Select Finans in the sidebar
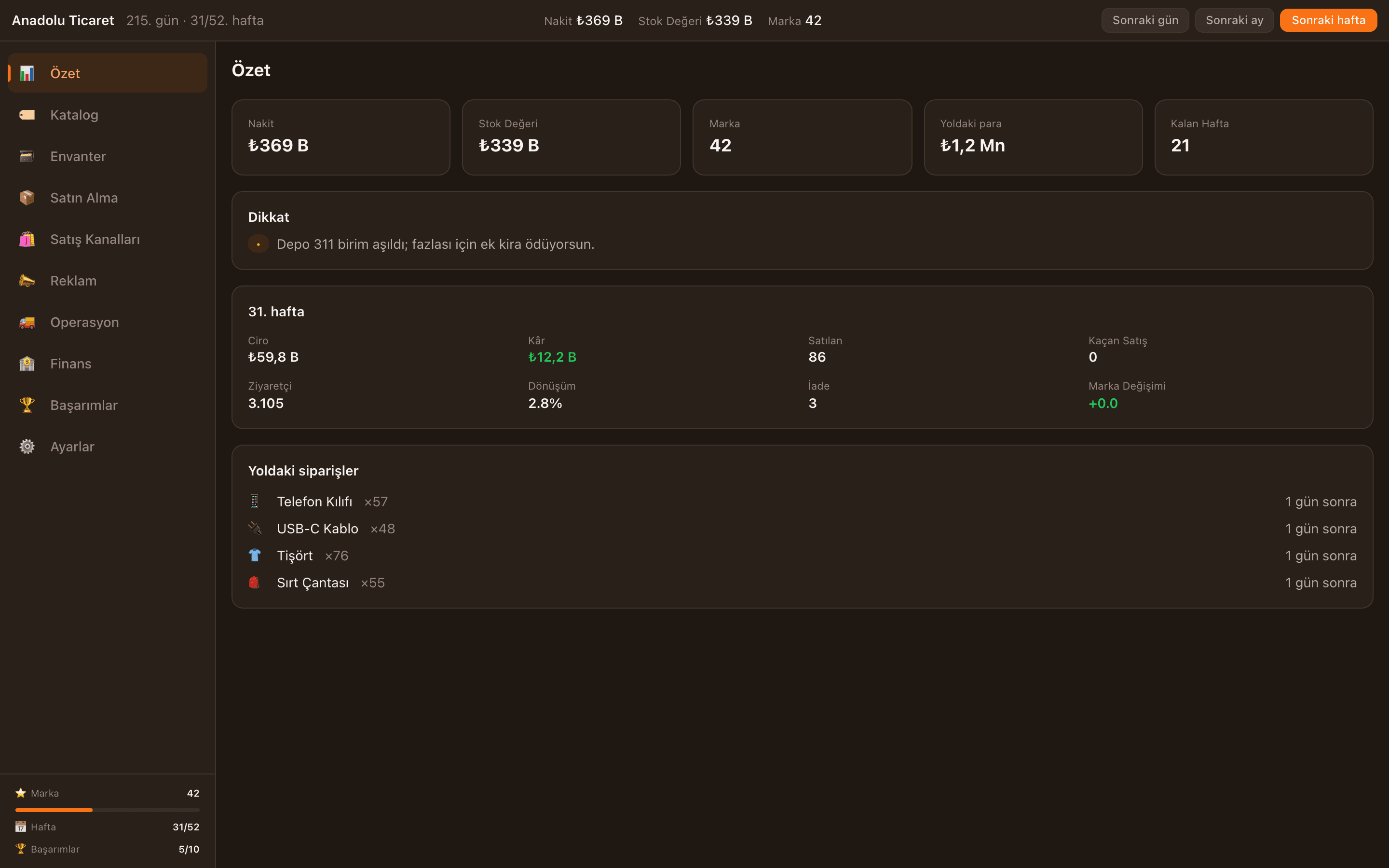The image size is (1389, 868). (108, 364)
